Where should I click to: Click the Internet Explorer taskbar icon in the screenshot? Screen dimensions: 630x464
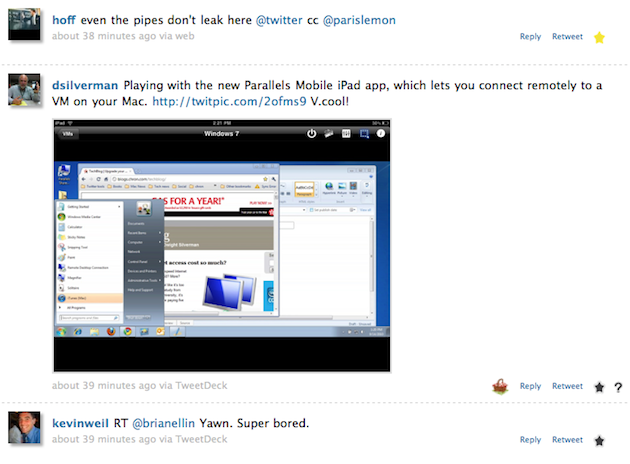78,331
